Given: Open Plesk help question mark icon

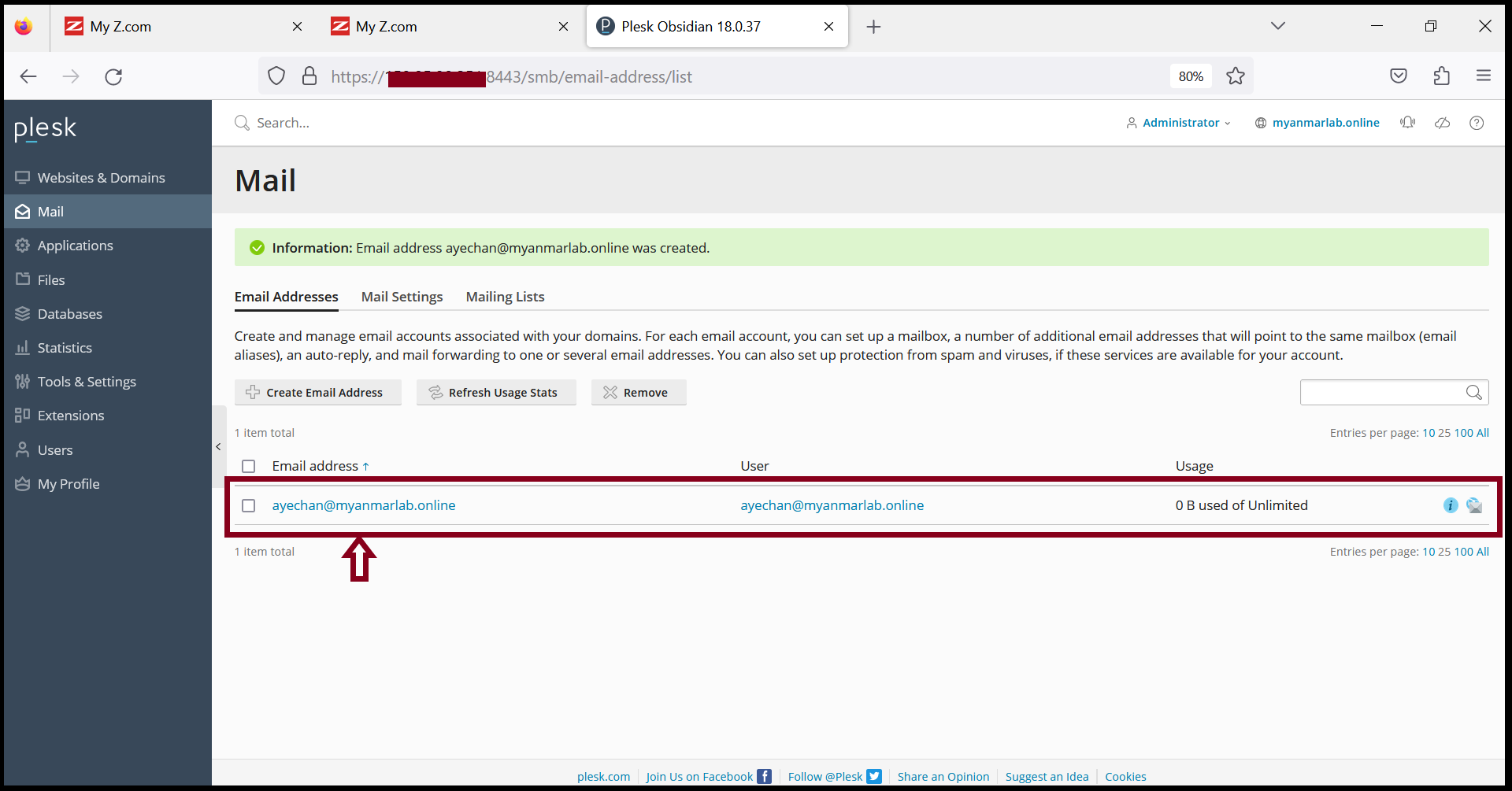Looking at the screenshot, I should pos(1477,123).
